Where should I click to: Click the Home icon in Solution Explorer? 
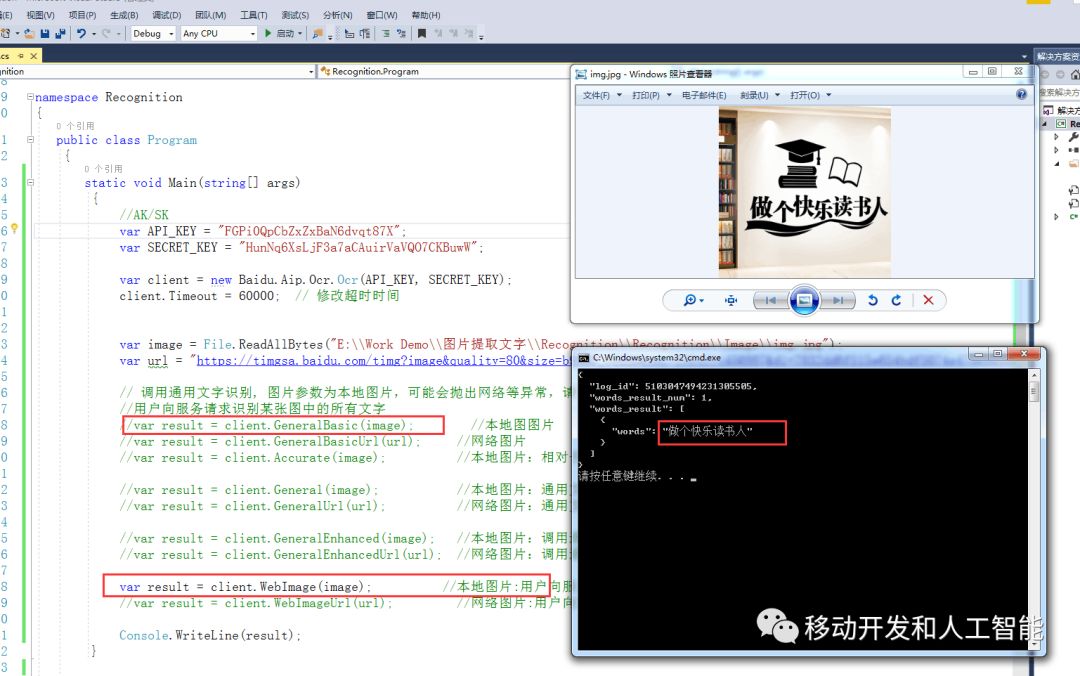tap(1074, 74)
